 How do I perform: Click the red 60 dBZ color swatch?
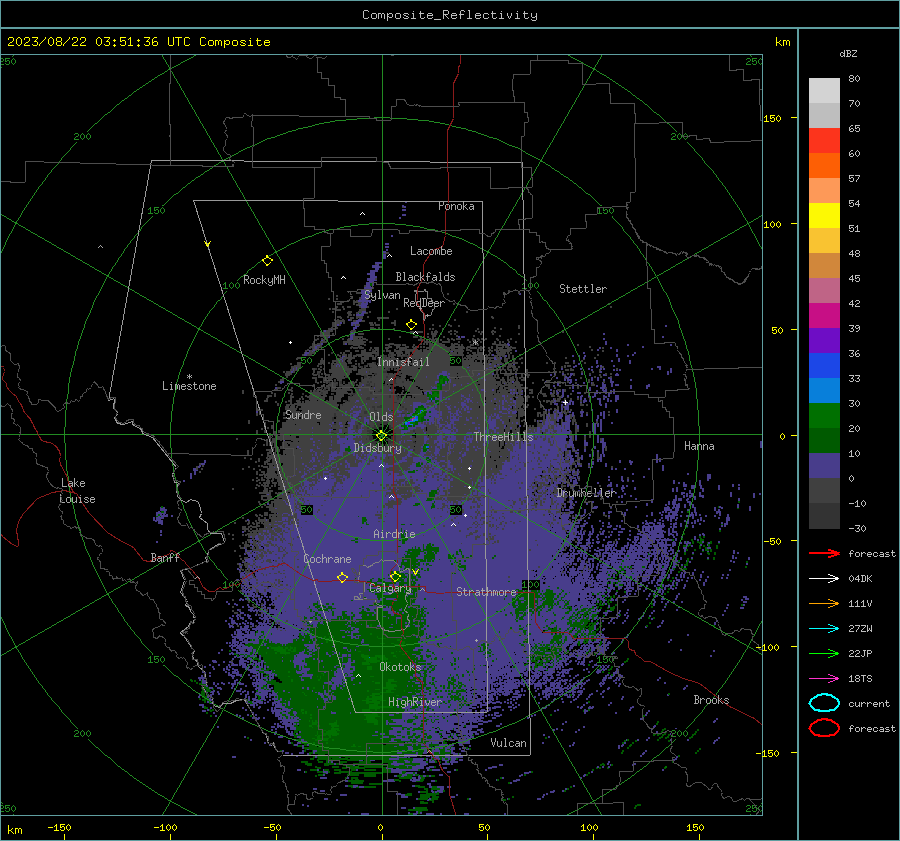824,141
